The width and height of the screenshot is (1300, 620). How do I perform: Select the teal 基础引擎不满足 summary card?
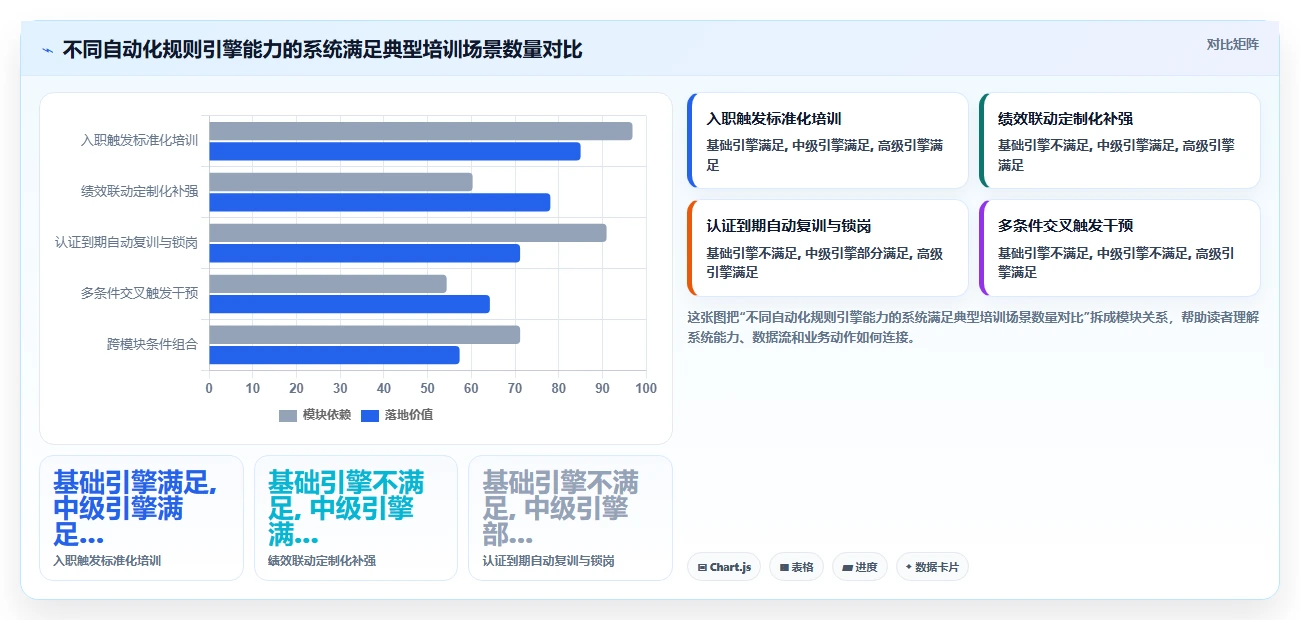356,518
